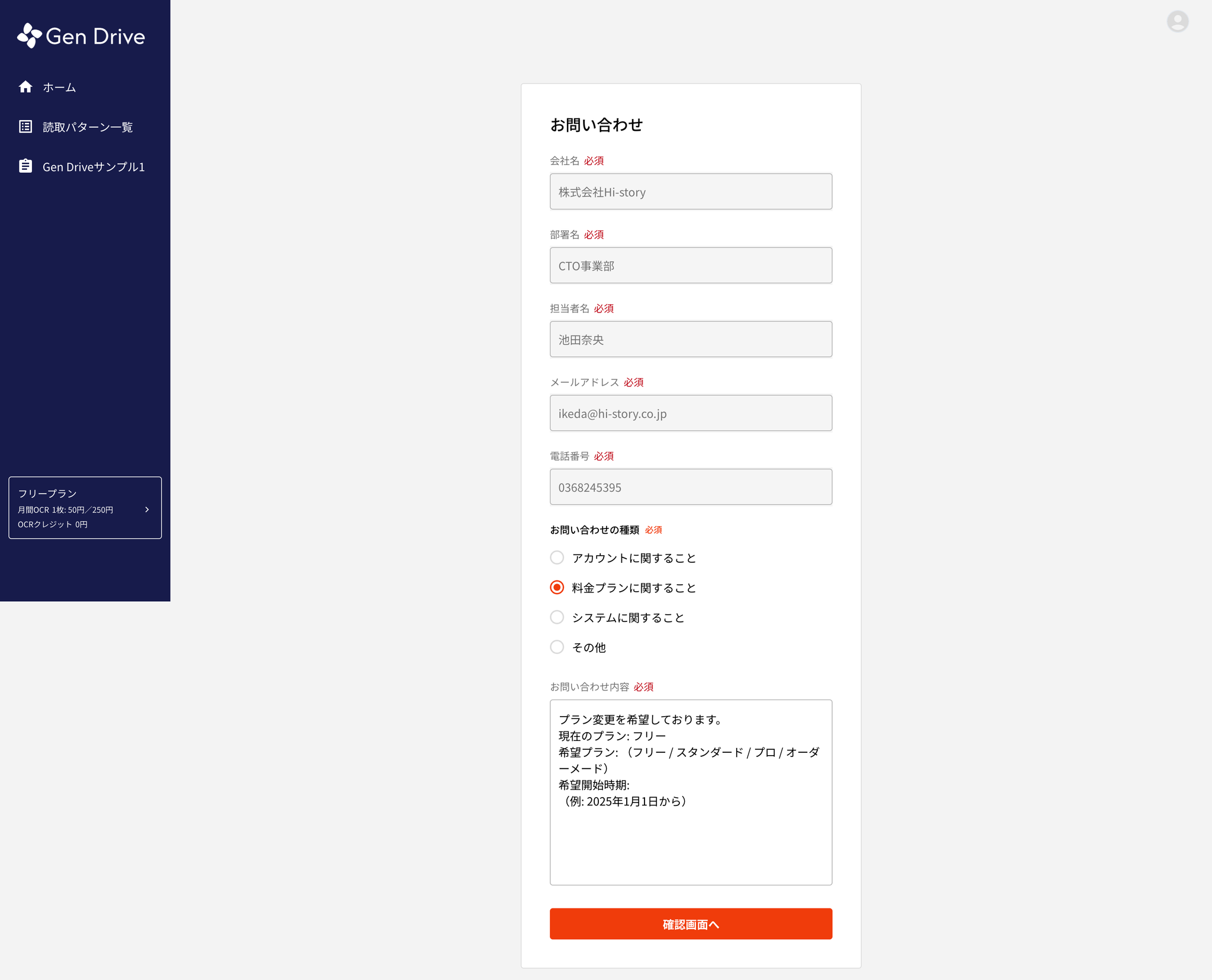This screenshot has height=980, width=1212.
Task: Click the chevron on the フリープラン card
Action: [x=147, y=510]
